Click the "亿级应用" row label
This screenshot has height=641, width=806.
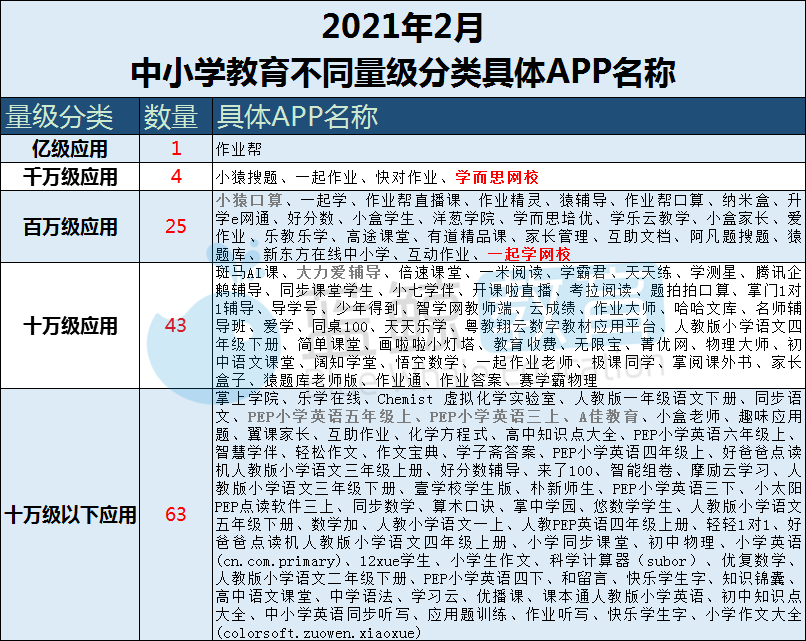70,149
